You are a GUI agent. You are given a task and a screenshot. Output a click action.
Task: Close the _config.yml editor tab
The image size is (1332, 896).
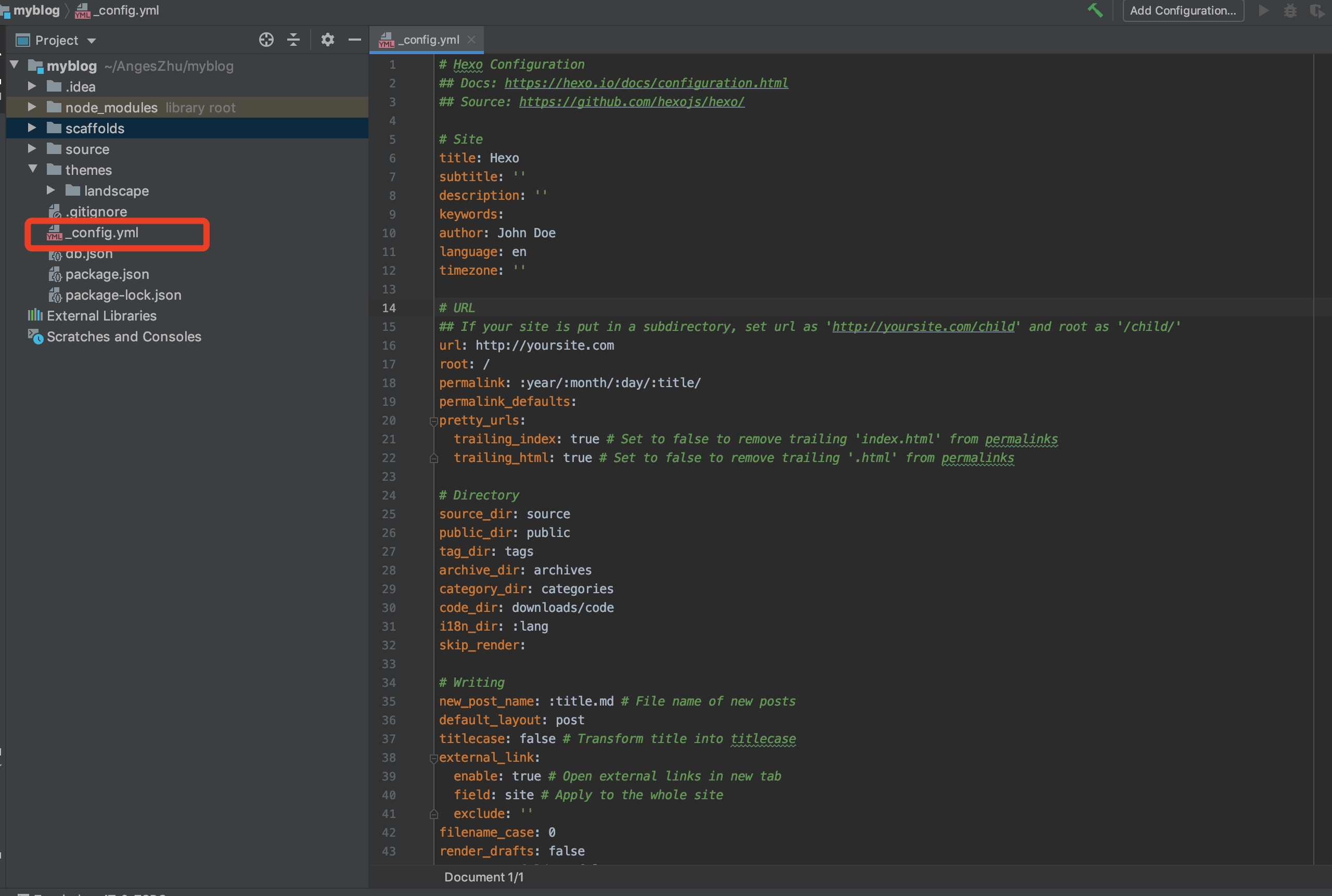click(x=471, y=40)
